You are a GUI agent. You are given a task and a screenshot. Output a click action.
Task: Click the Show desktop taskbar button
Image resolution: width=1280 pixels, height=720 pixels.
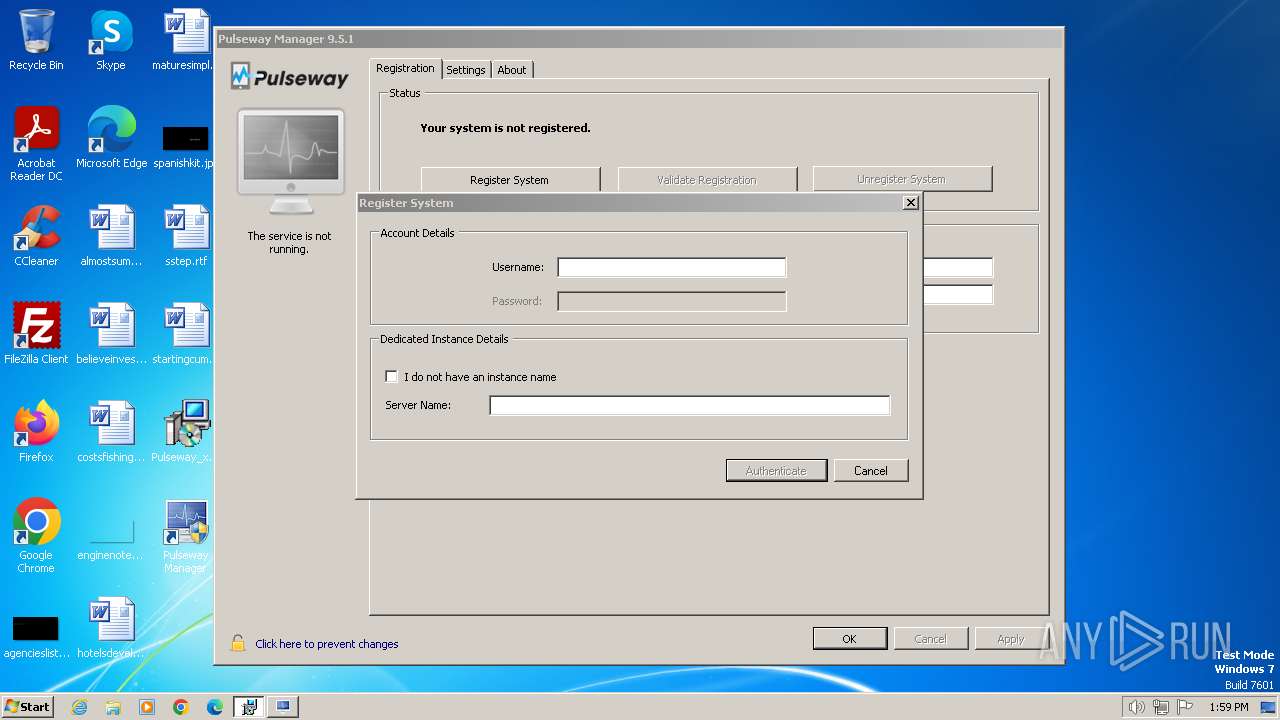point(1270,707)
